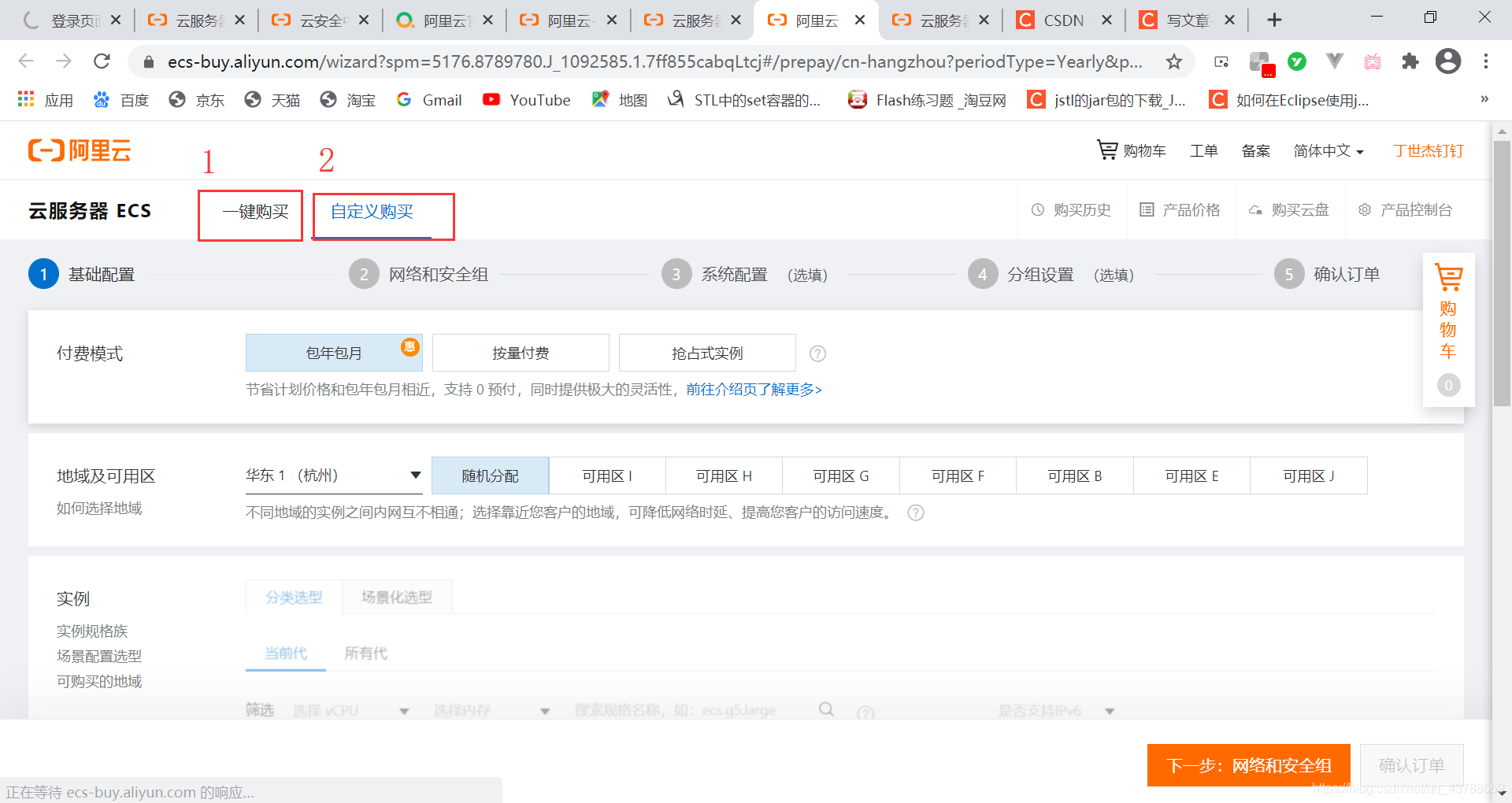Click the green checkmark extension icon
Viewport: 1512px width, 803px height.
[1297, 61]
